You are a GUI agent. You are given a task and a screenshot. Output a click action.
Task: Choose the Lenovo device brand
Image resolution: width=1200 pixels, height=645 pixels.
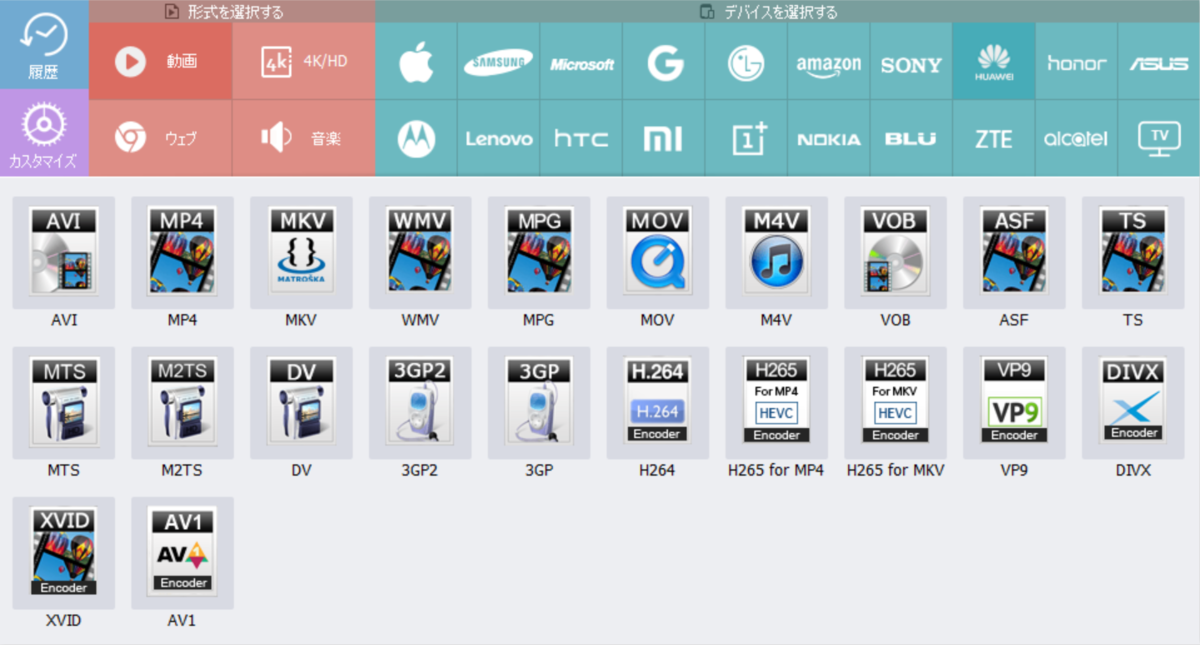point(499,138)
